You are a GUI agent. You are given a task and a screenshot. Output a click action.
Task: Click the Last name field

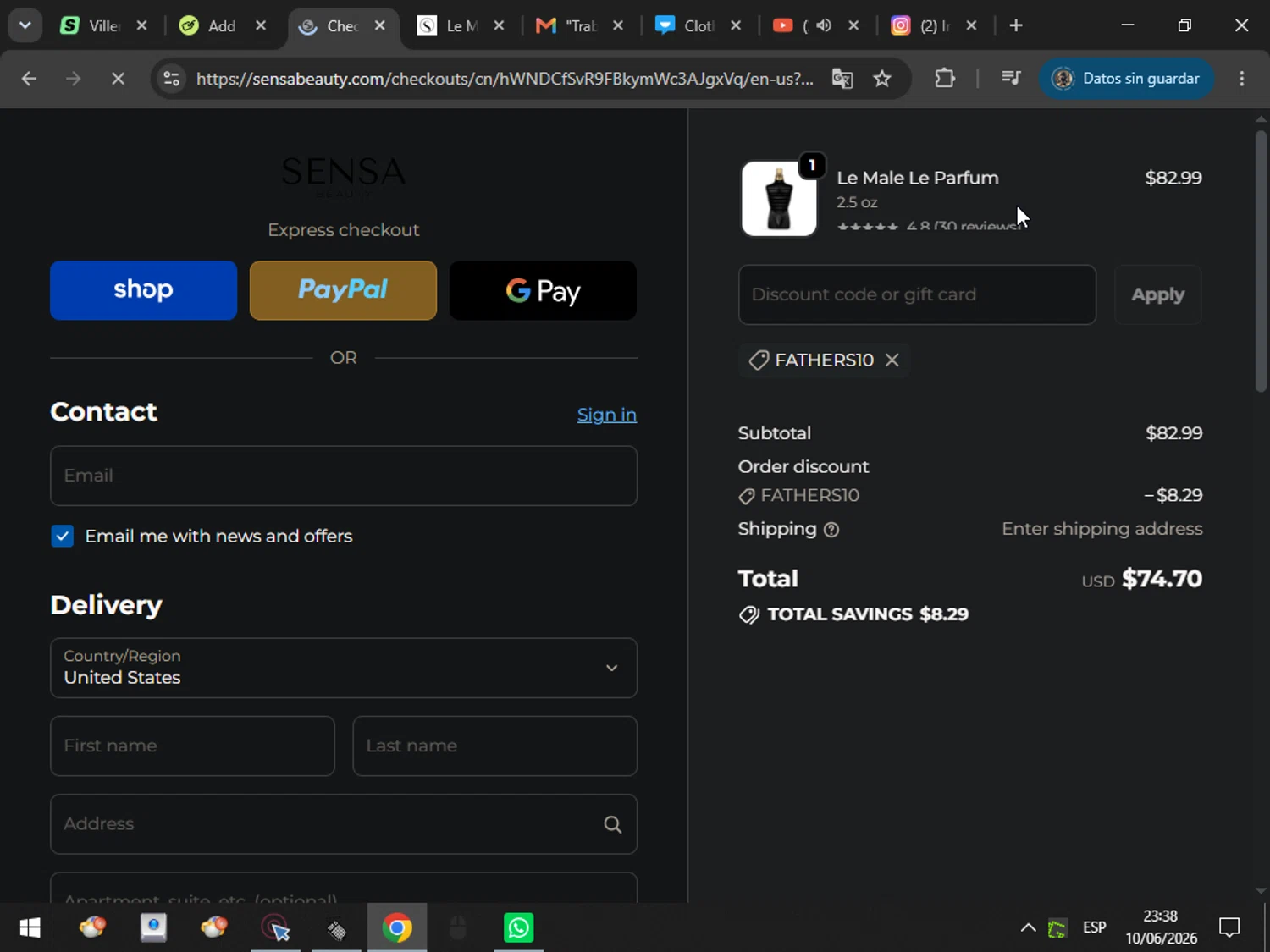click(494, 746)
